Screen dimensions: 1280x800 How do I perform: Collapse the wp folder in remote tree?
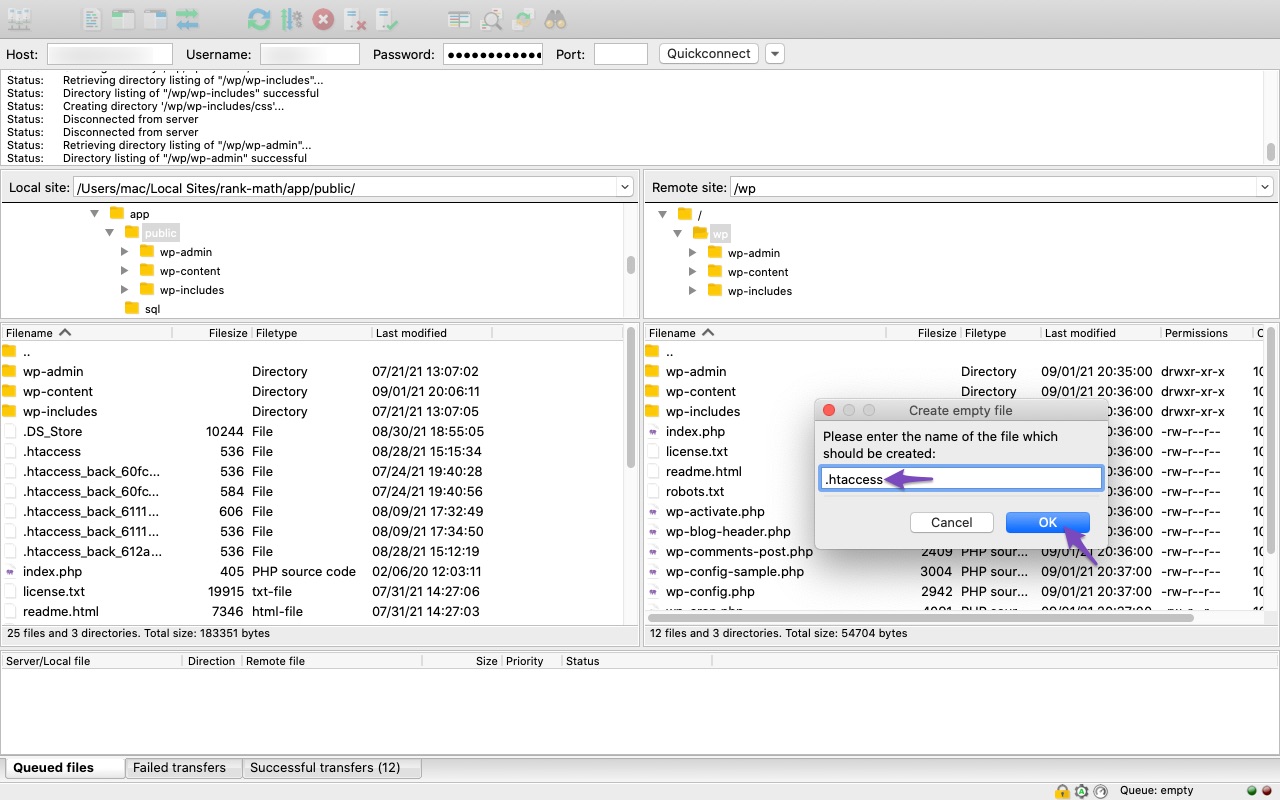(678, 233)
